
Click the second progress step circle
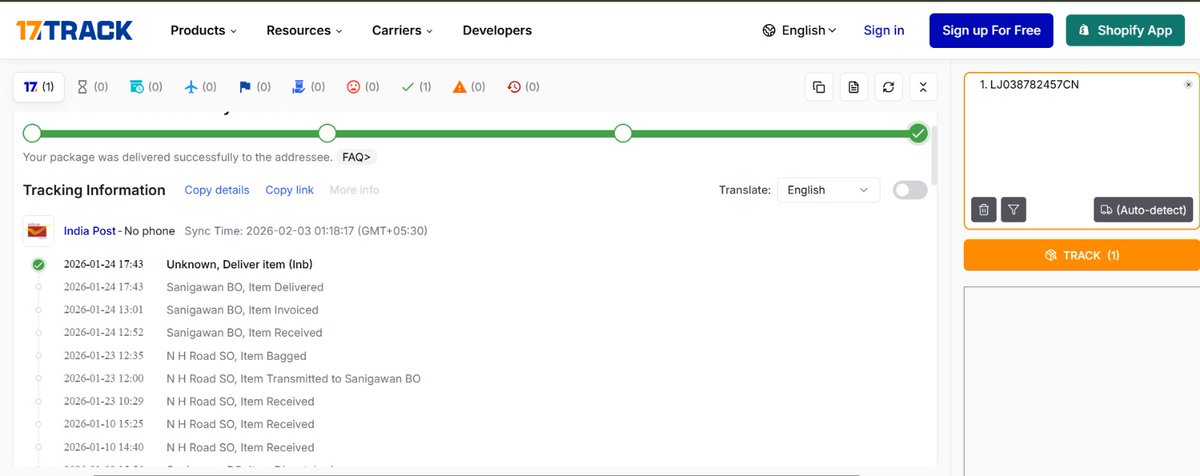point(327,133)
